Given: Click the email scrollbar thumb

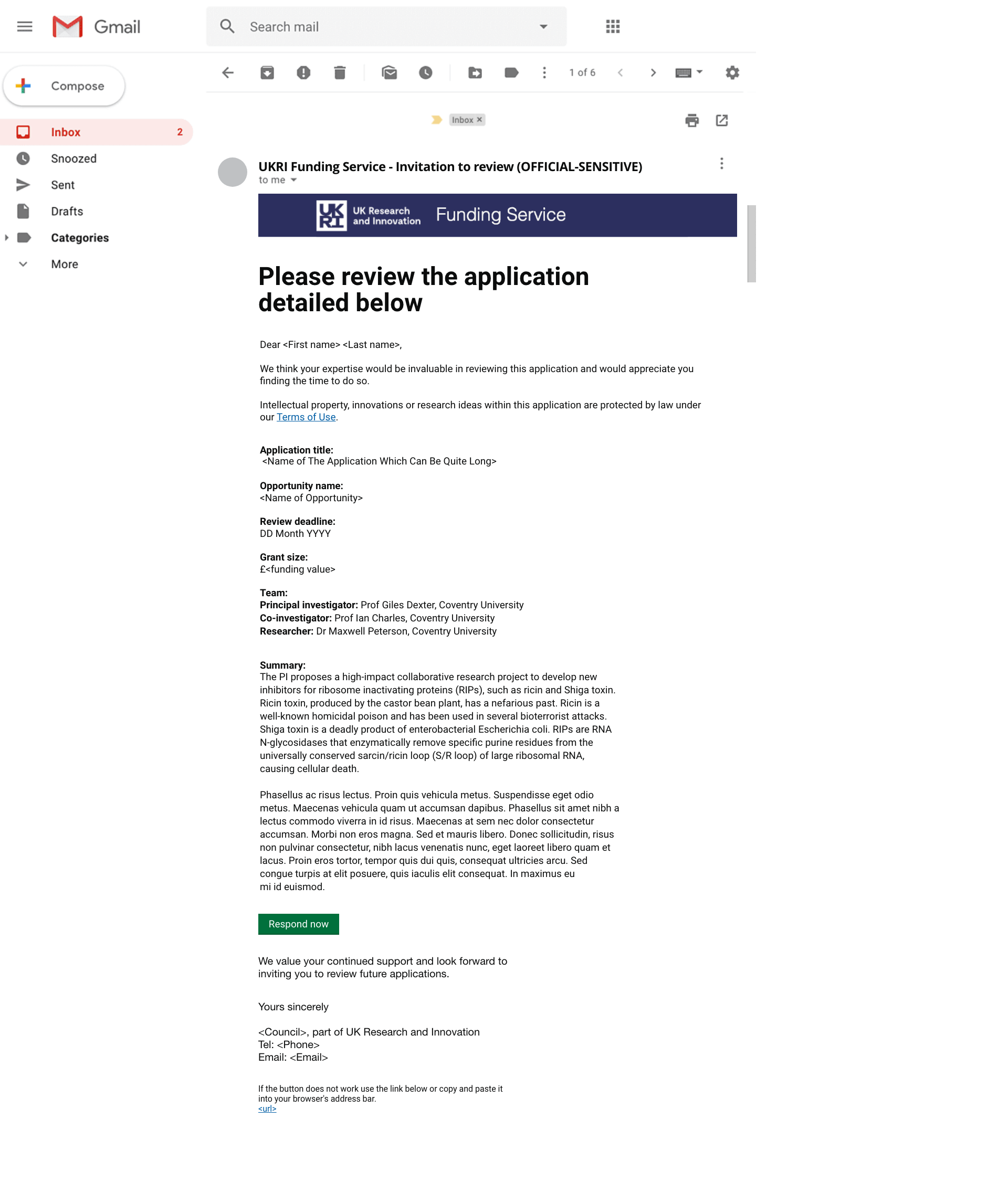Looking at the screenshot, I should (752, 243).
